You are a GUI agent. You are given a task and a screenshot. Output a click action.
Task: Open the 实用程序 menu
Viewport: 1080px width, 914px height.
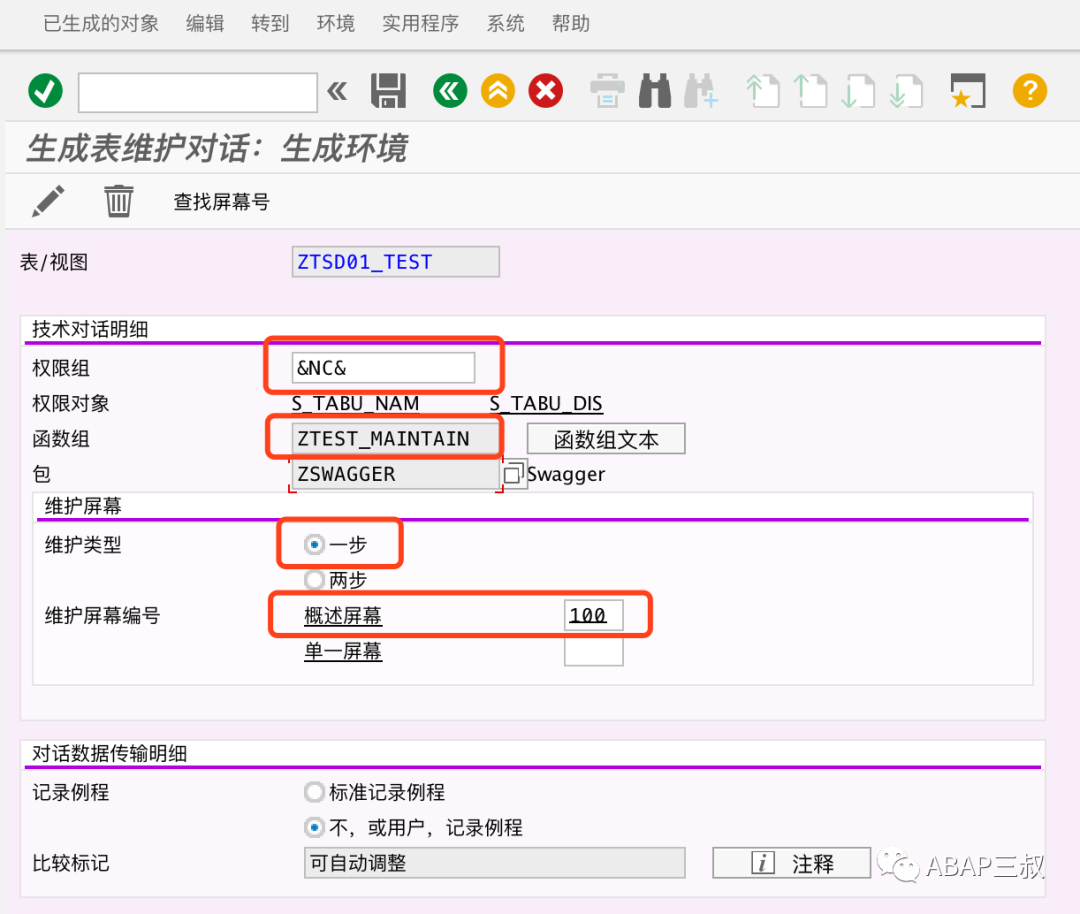point(420,23)
